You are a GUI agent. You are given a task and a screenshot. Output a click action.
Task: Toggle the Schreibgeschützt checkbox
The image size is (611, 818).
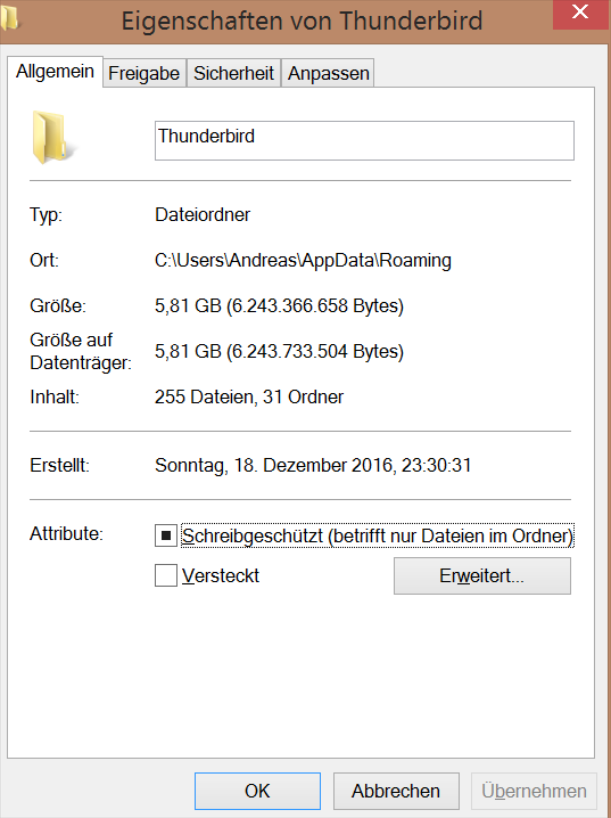[x=166, y=536]
